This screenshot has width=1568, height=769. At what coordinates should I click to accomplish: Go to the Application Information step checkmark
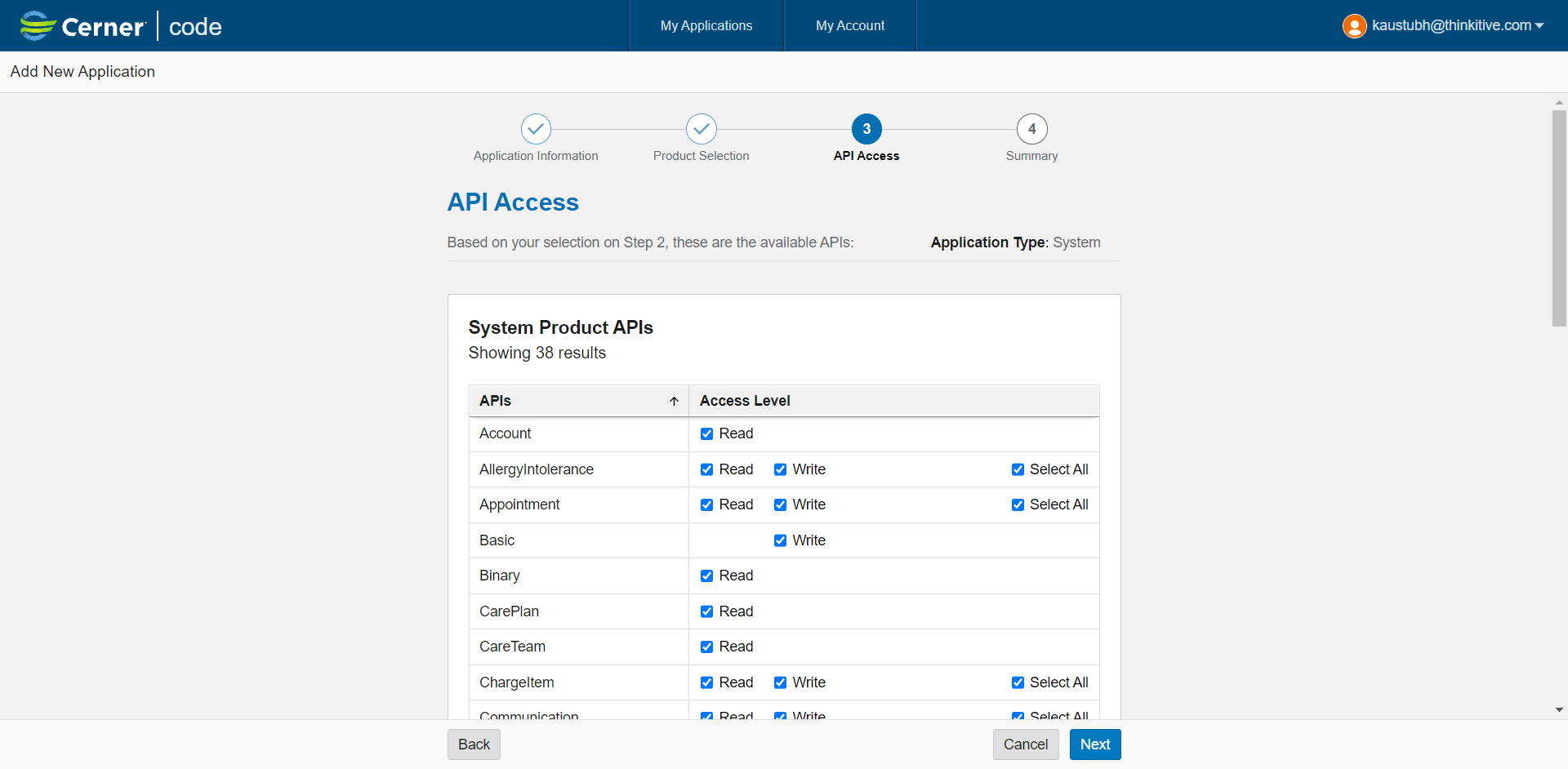pyautogui.click(x=536, y=129)
